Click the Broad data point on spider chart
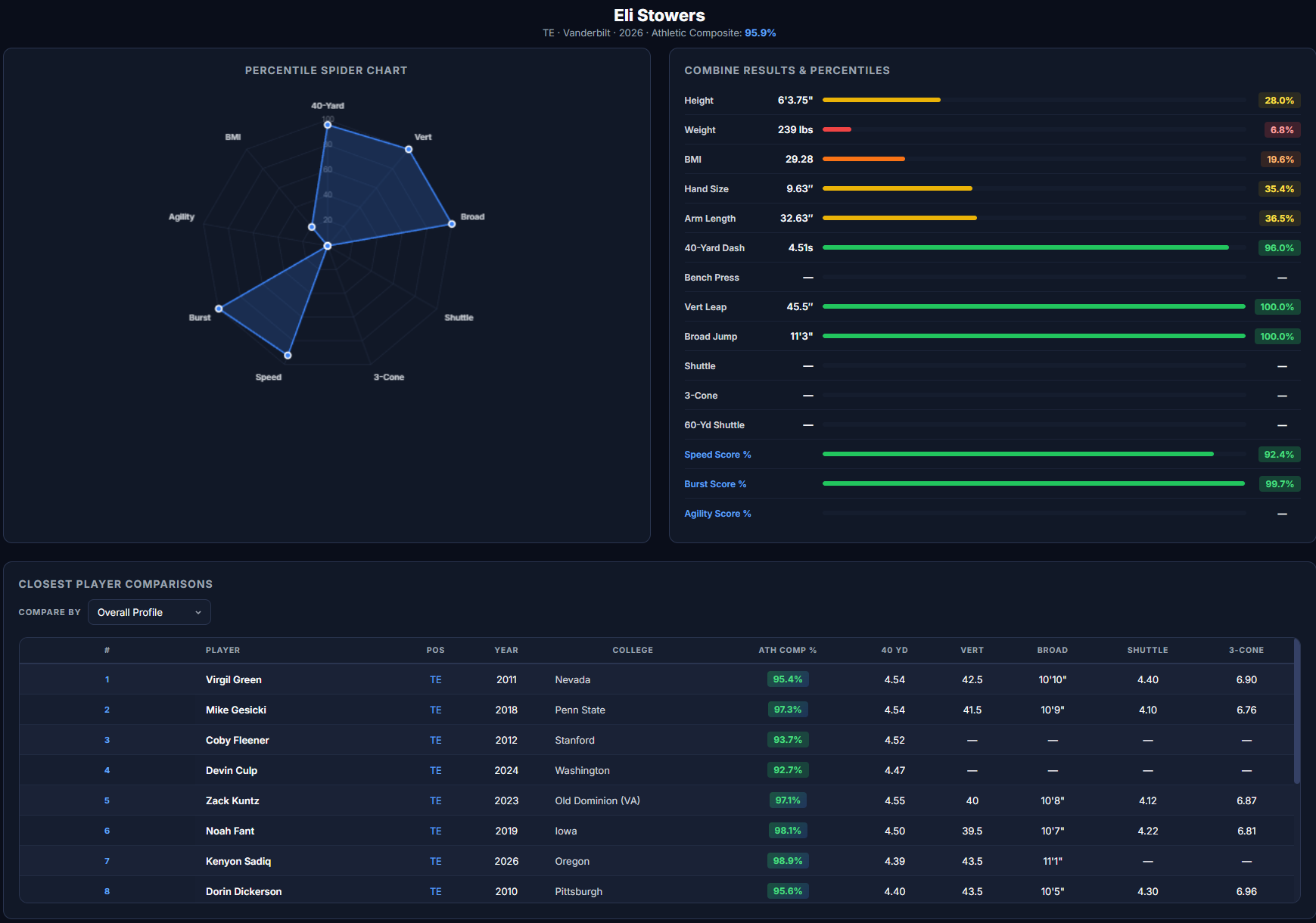The width and height of the screenshot is (1316, 923). (452, 224)
